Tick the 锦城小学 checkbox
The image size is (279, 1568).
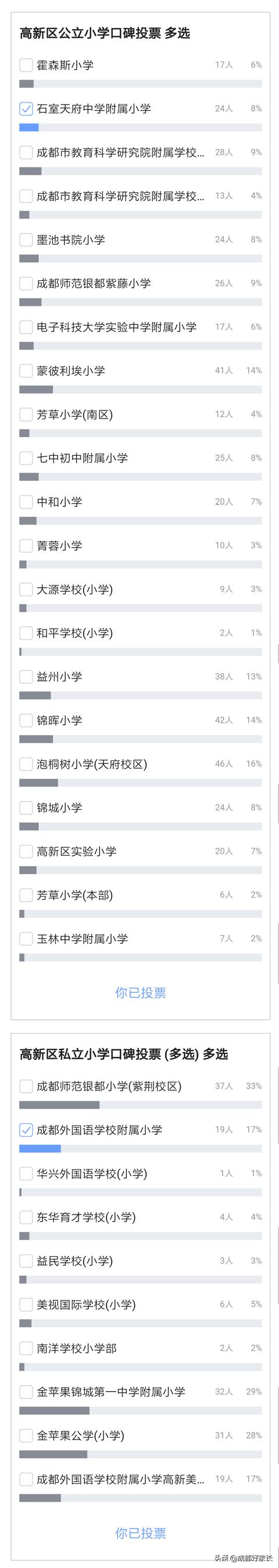tap(26, 808)
